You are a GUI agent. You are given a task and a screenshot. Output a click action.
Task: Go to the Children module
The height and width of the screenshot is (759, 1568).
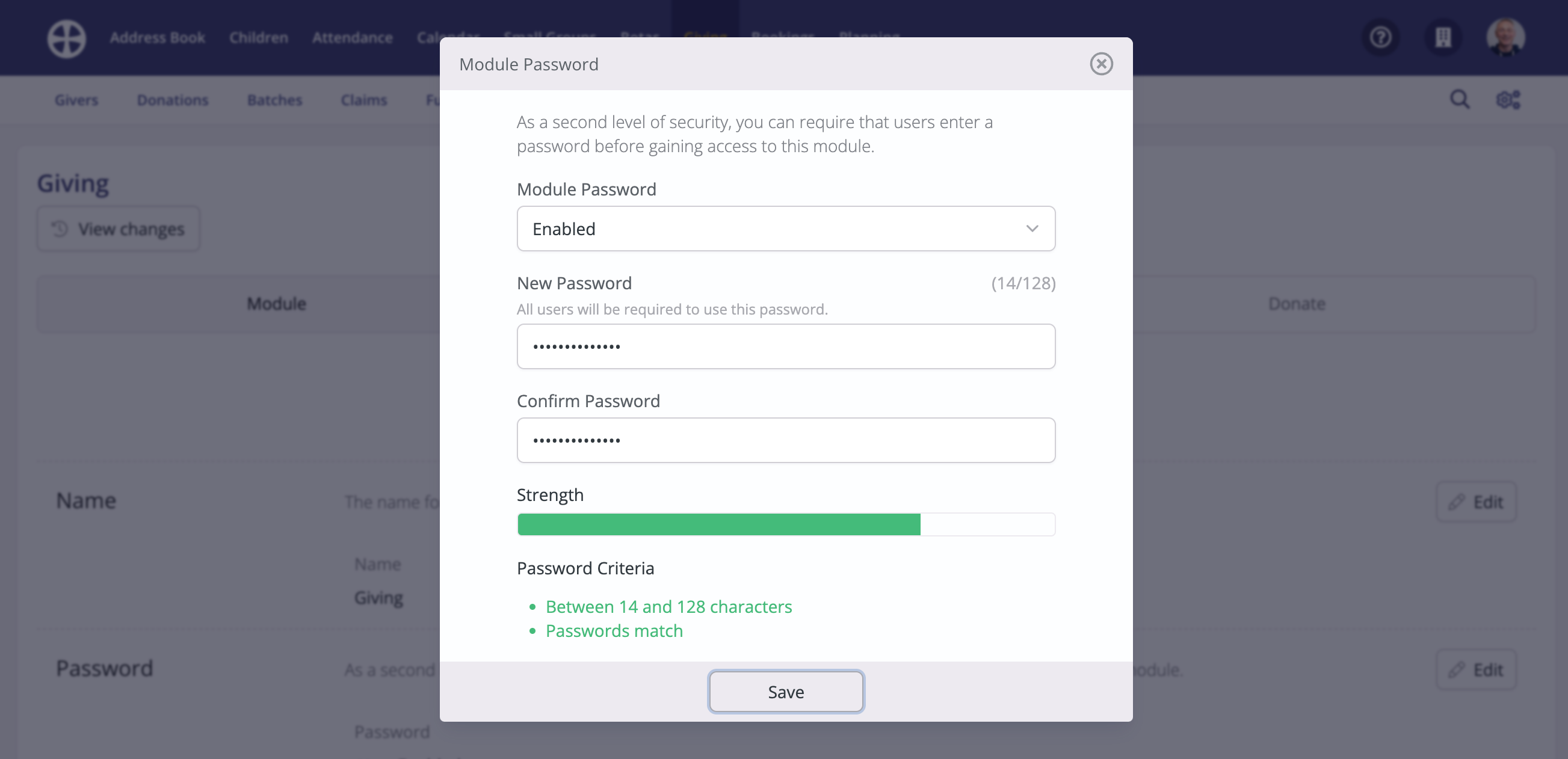point(258,38)
